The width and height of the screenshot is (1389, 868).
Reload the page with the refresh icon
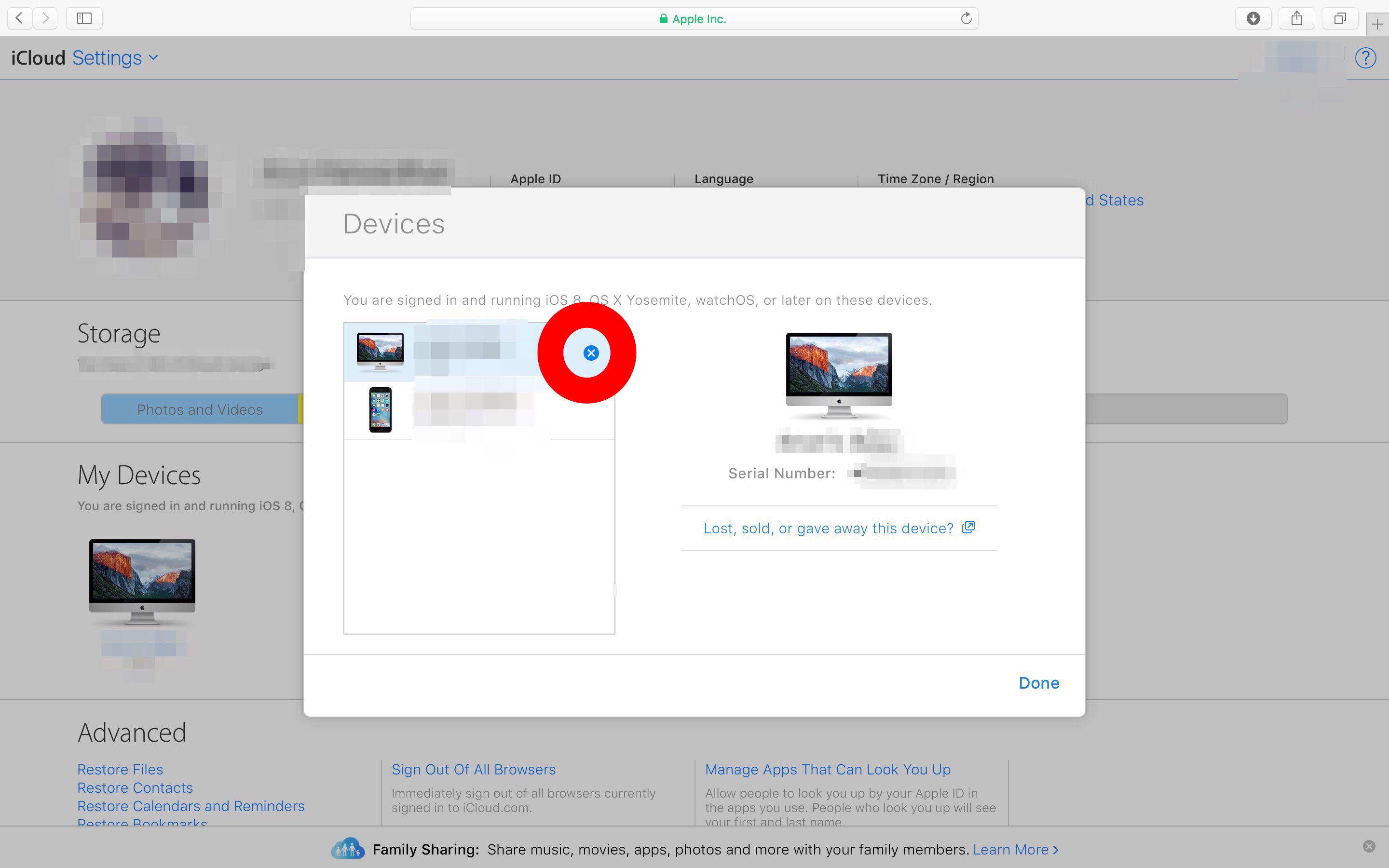[966, 18]
